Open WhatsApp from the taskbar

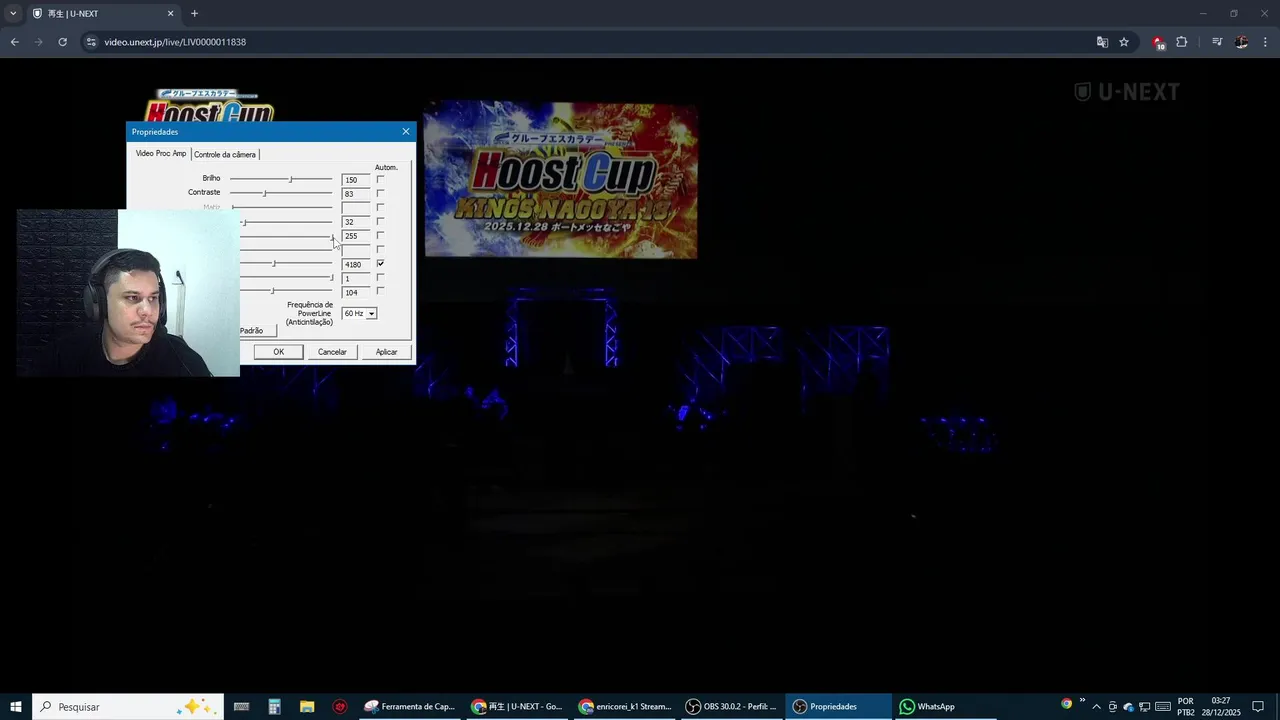pyautogui.click(x=945, y=706)
